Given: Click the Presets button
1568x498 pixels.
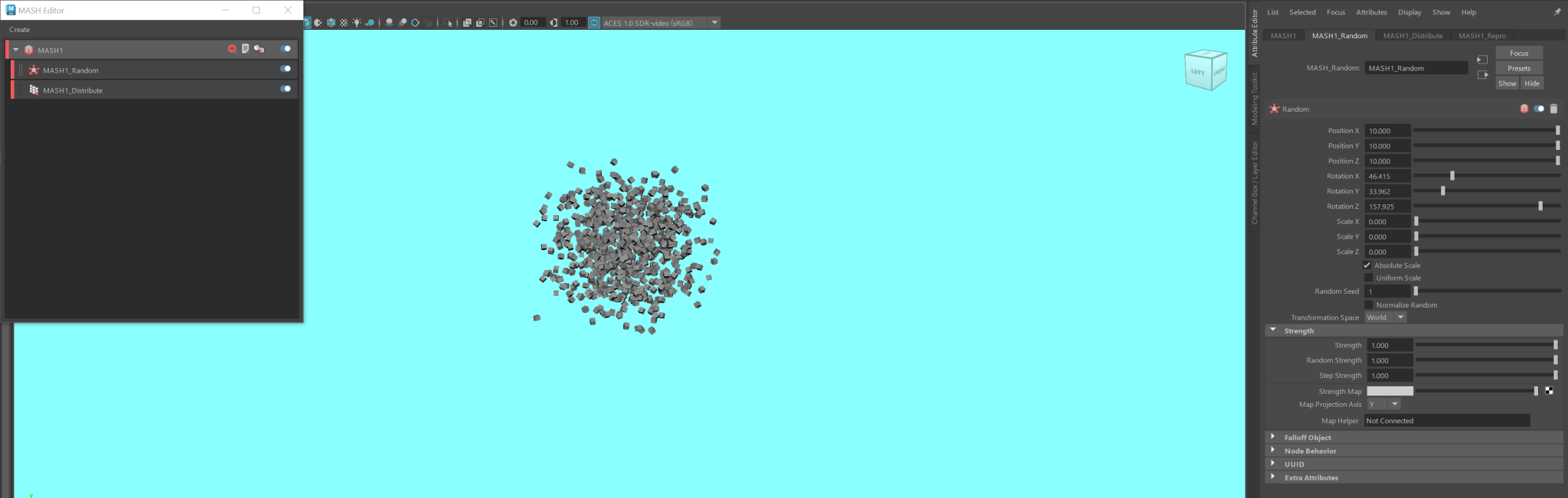Looking at the screenshot, I should click(1518, 68).
